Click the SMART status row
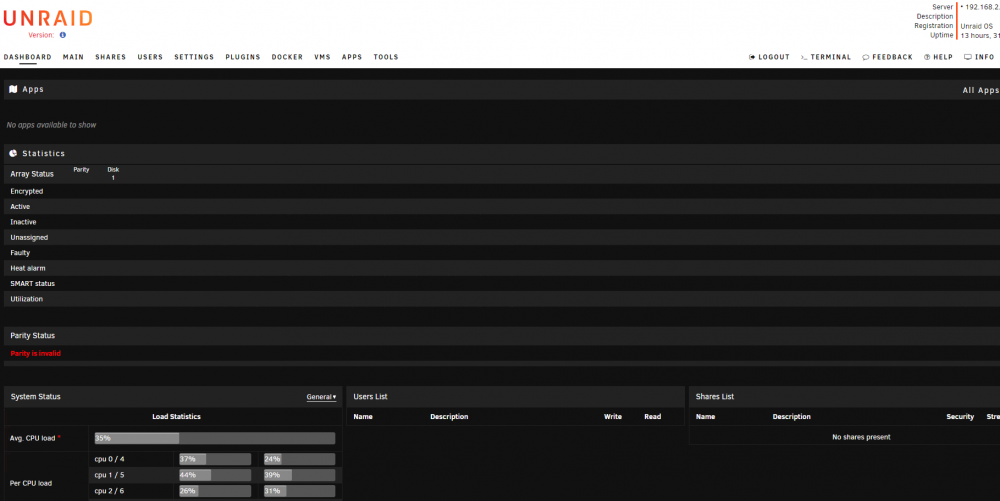The width and height of the screenshot is (1000, 501). pos(502,283)
